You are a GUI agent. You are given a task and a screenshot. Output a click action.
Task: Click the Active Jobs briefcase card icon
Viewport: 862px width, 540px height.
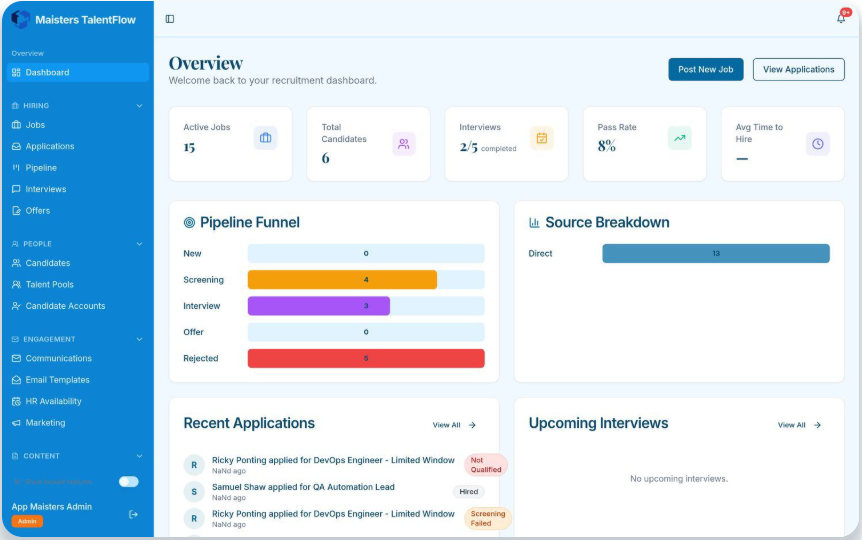click(266, 138)
